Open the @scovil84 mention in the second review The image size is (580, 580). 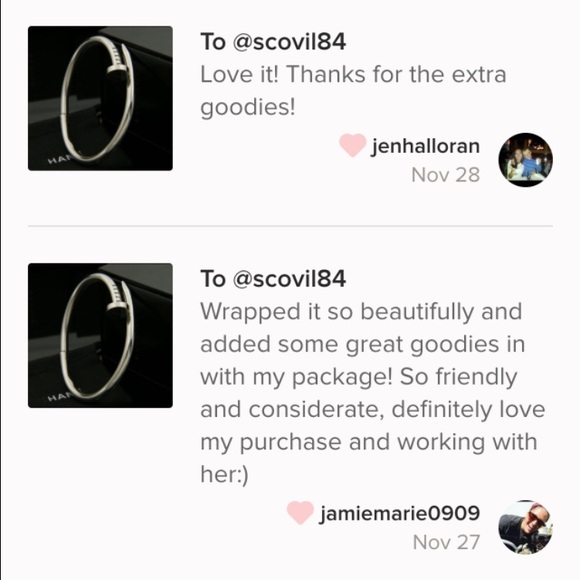(289, 279)
